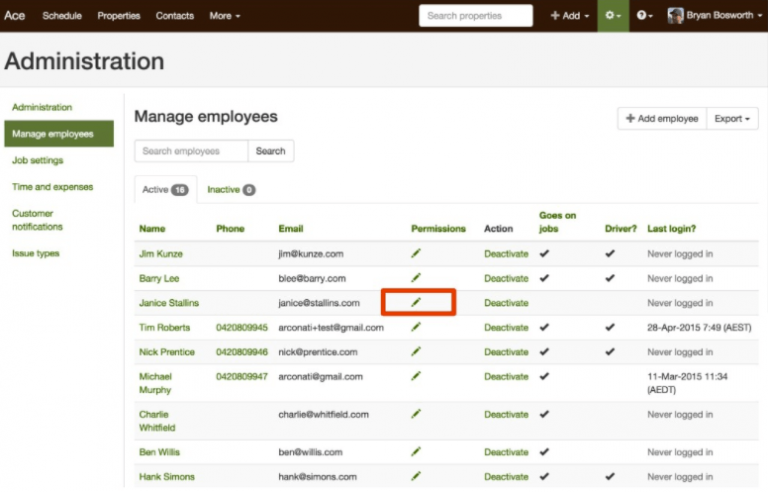Viewport: 768px width, 492px height.
Task: Deactivate Janice Stallins
Action: (x=506, y=303)
